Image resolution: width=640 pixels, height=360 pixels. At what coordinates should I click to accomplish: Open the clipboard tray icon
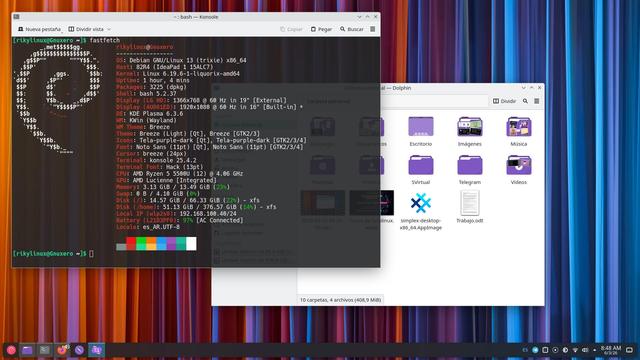point(545,350)
